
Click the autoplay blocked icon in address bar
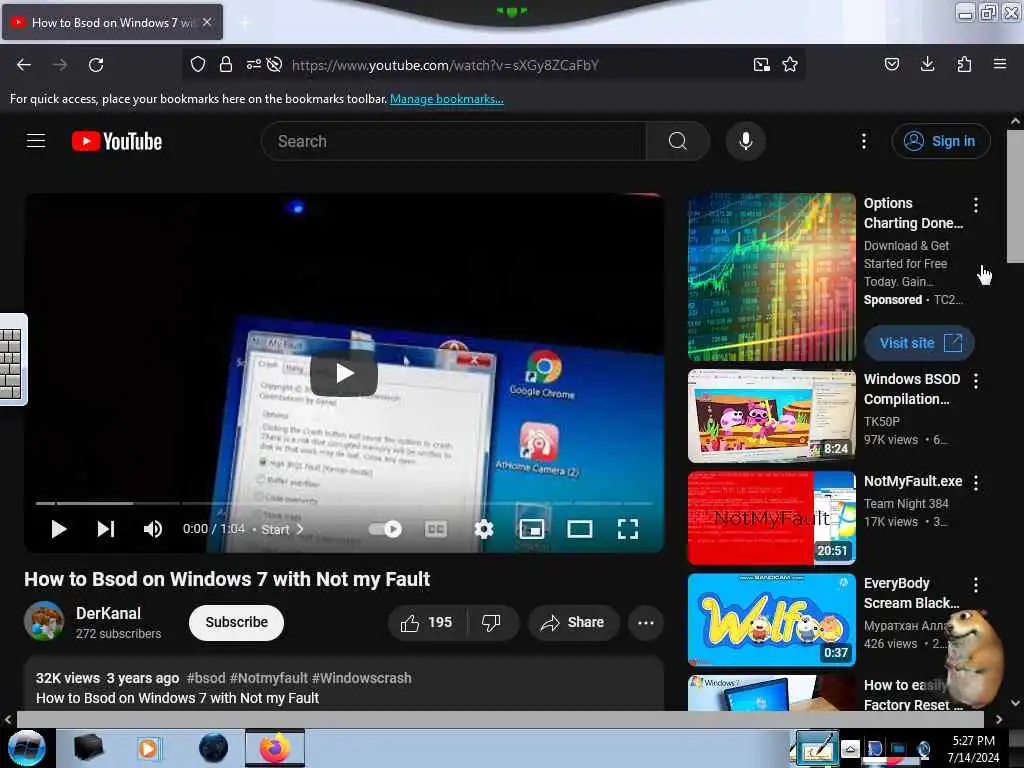pos(275,64)
